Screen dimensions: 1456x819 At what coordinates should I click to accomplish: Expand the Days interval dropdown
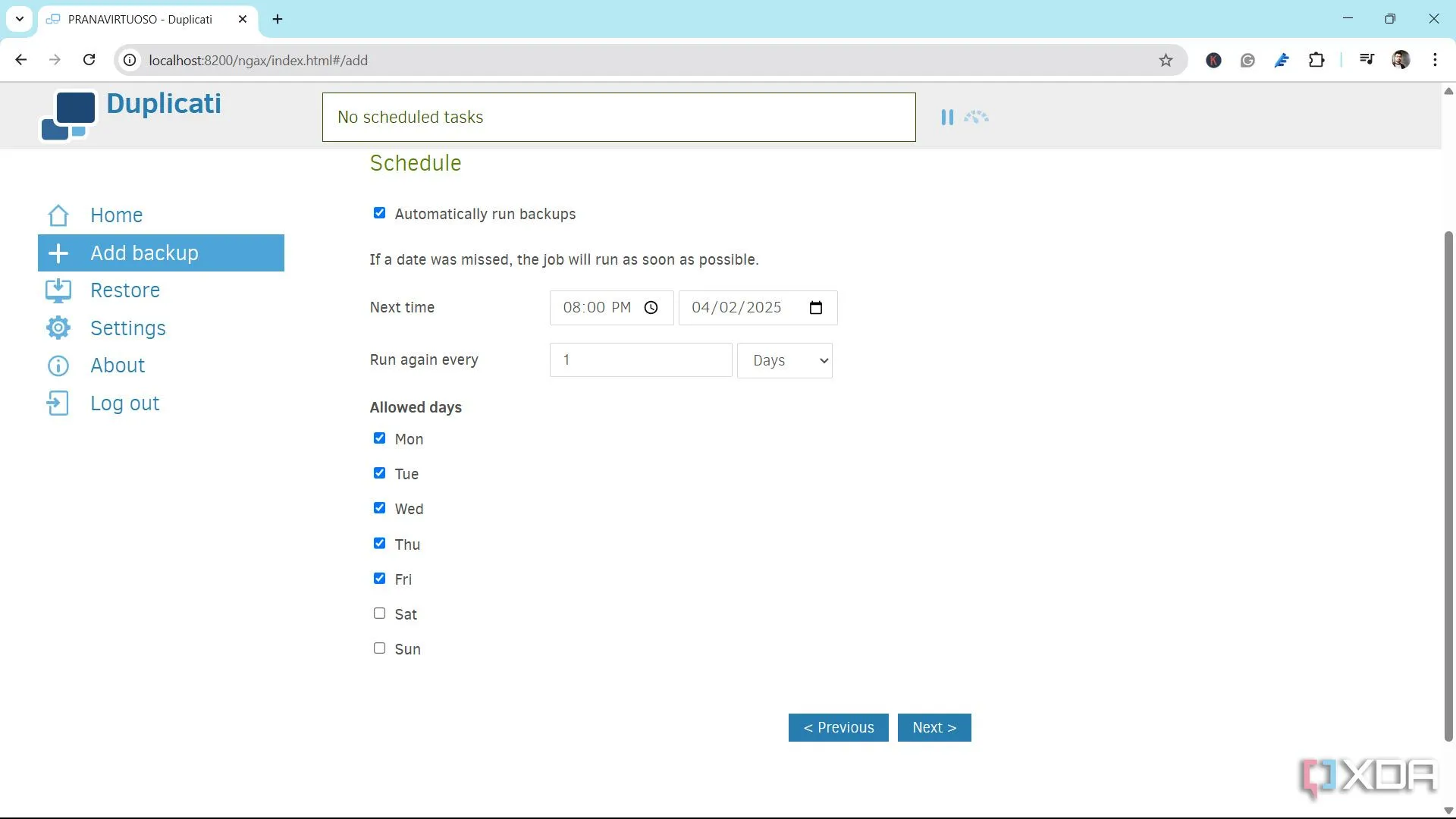point(785,361)
